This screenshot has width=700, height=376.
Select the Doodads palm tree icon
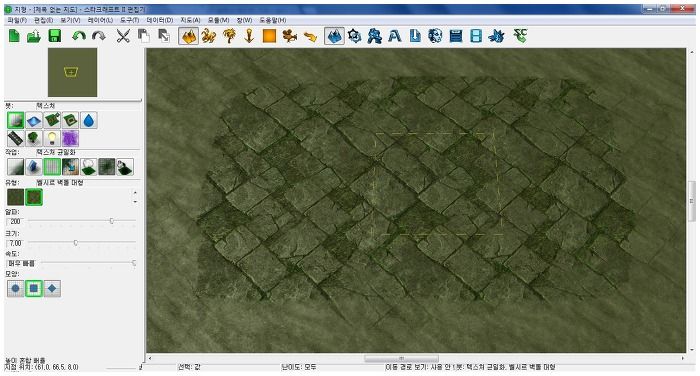coord(229,36)
